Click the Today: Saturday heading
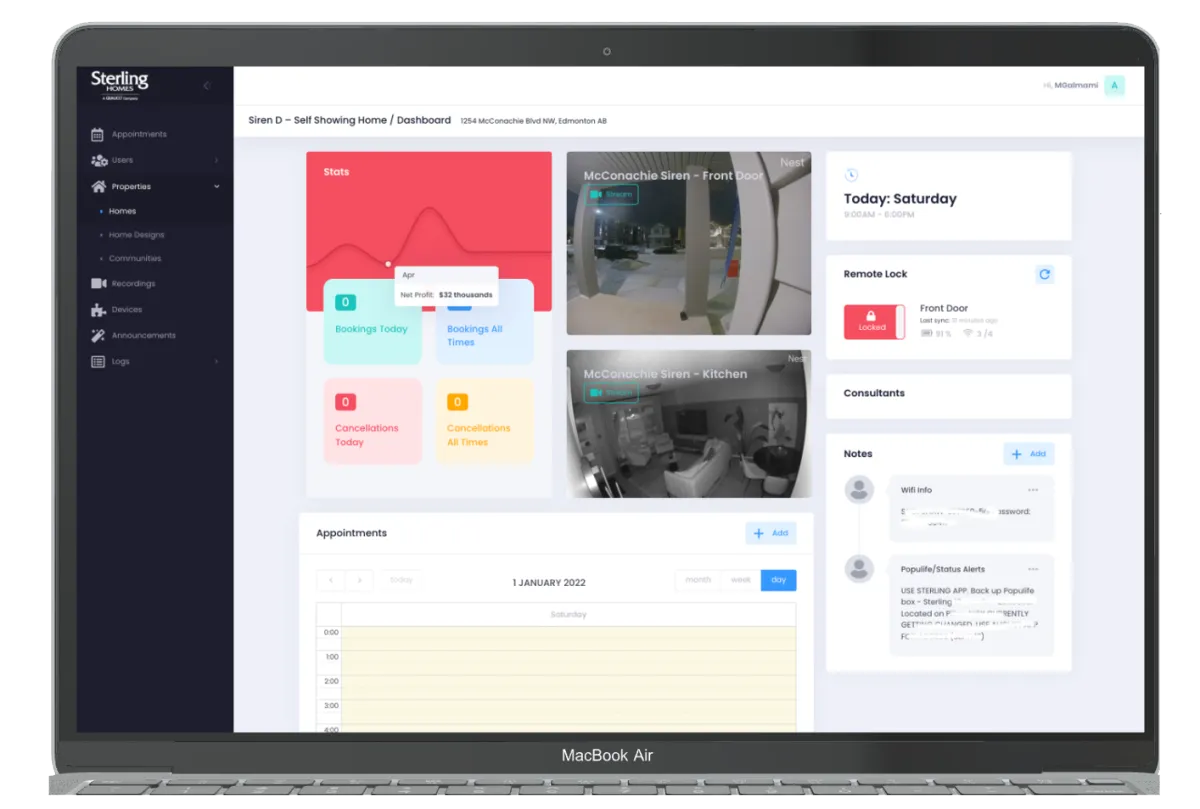Screen dimensions: 1200x809 coord(900,199)
